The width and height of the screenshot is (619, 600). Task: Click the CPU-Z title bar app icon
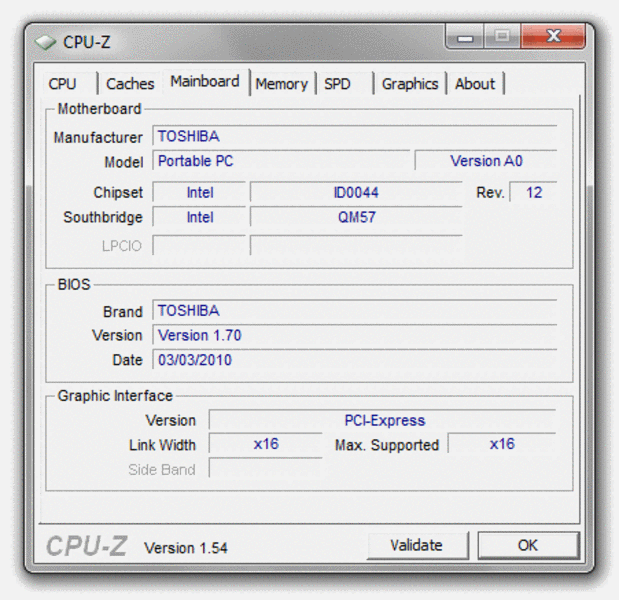(45, 42)
